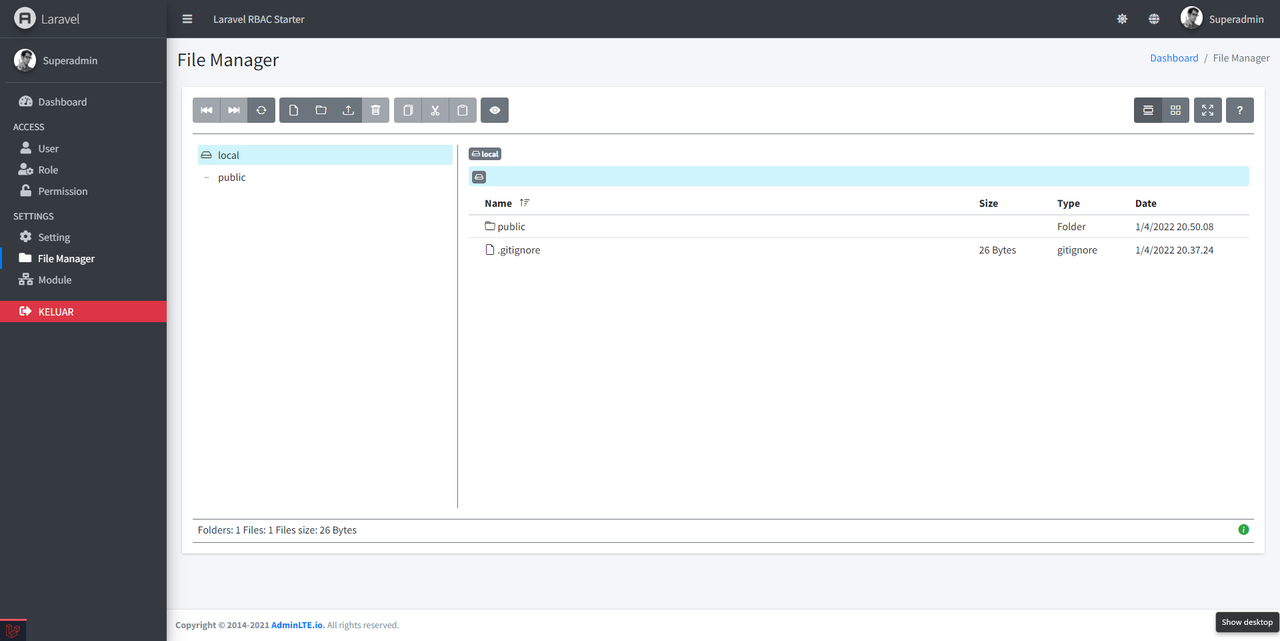Open the AdminLTE.io footer link
The width and height of the screenshot is (1280, 641).
[297, 625]
